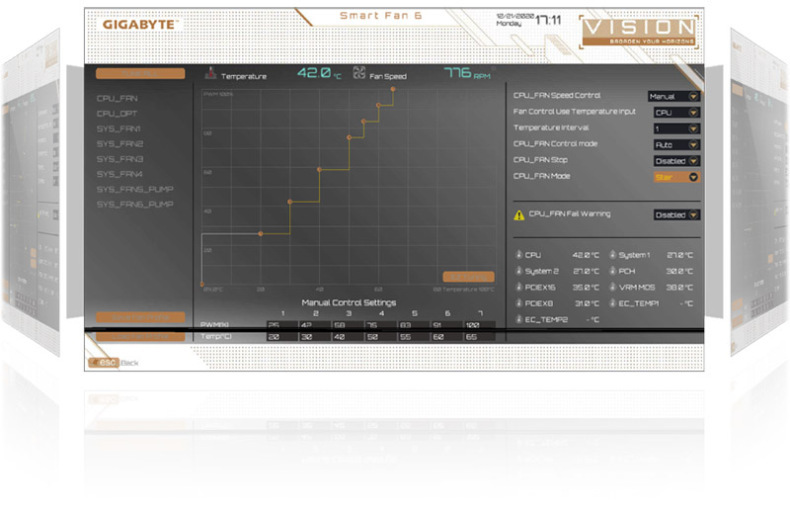The image size is (790, 506).
Task: Click fan curve point at 40°C step
Action: pyautogui.click(x=319, y=169)
